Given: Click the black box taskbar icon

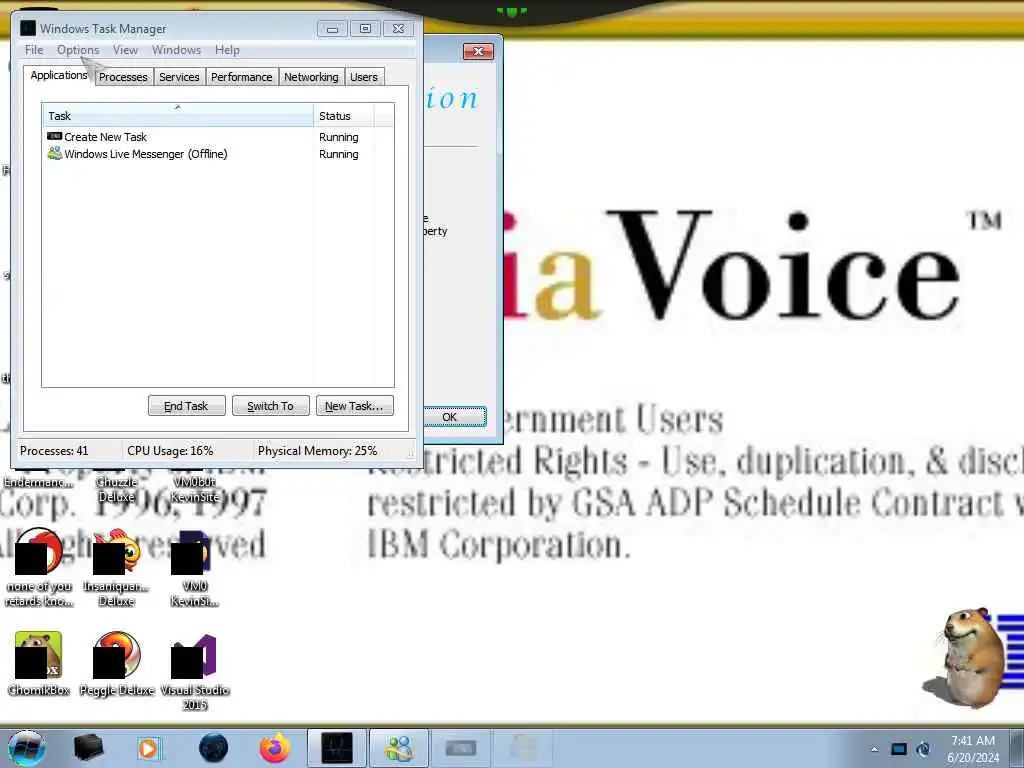Looking at the screenshot, I should (x=89, y=748).
